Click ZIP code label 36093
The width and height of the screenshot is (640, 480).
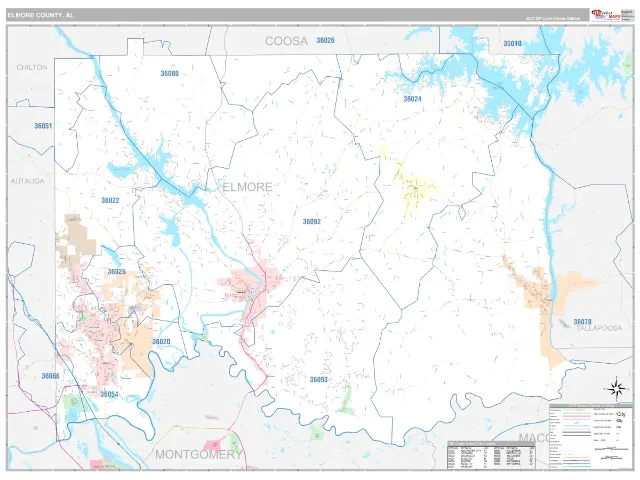[318, 379]
